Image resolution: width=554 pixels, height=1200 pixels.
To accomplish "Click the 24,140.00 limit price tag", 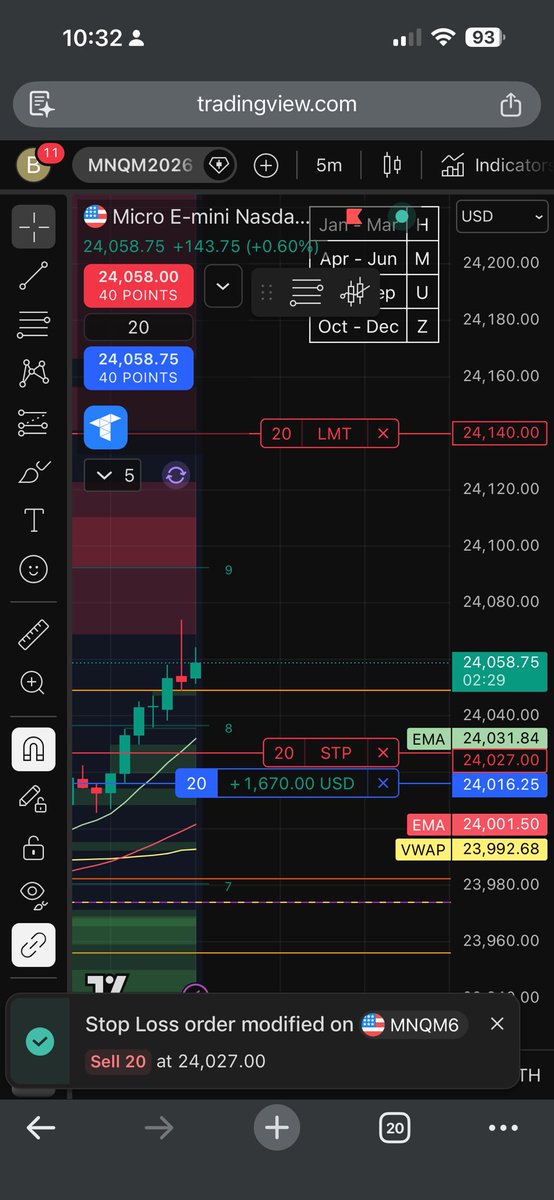I will click(499, 433).
